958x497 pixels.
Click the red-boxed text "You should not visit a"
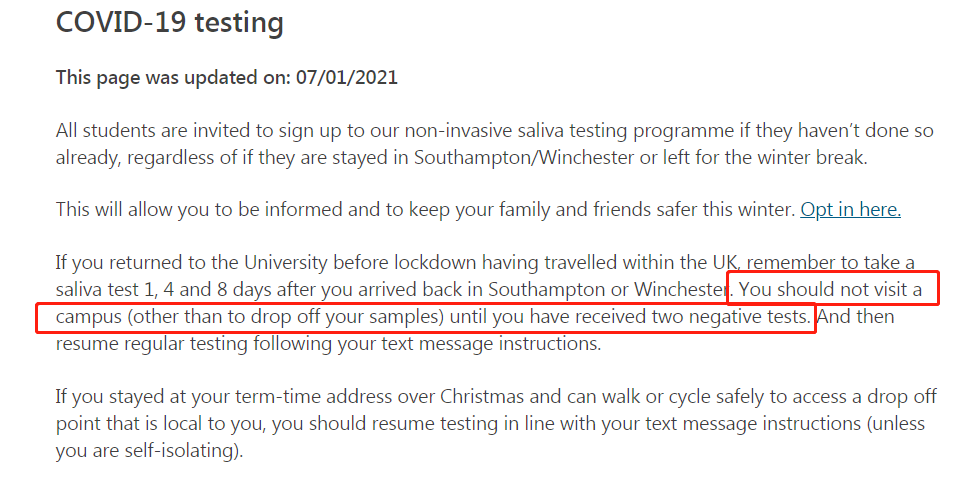click(836, 291)
